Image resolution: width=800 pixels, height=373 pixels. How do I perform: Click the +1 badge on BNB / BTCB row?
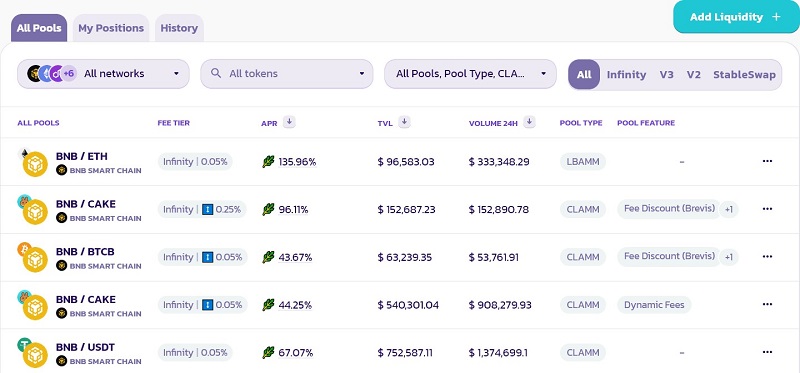[x=729, y=257]
